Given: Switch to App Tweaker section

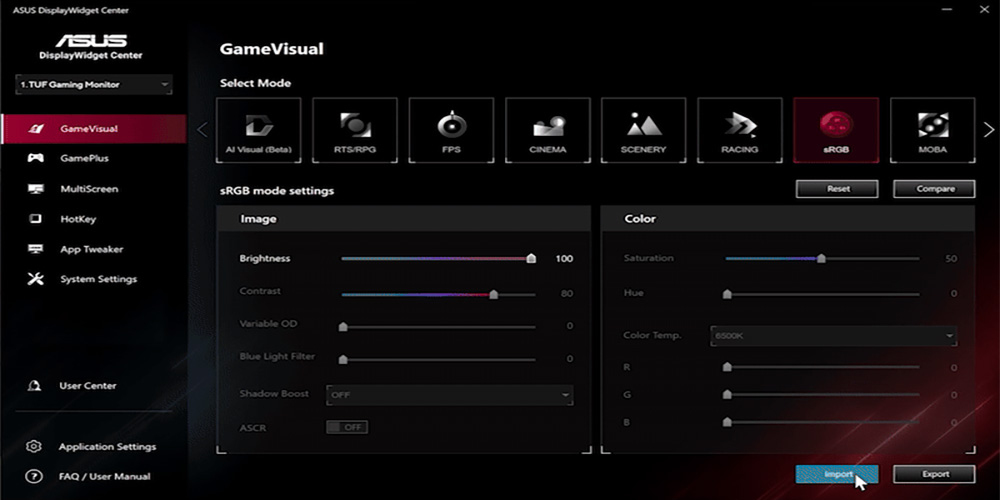Looking at the screenshot, I should (x=94, y=249).
